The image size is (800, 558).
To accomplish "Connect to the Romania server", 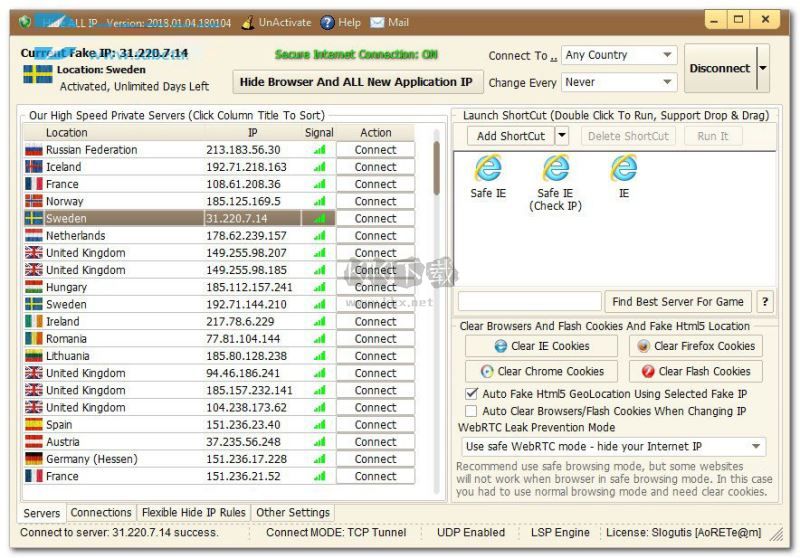I will [x=376, y=339].
